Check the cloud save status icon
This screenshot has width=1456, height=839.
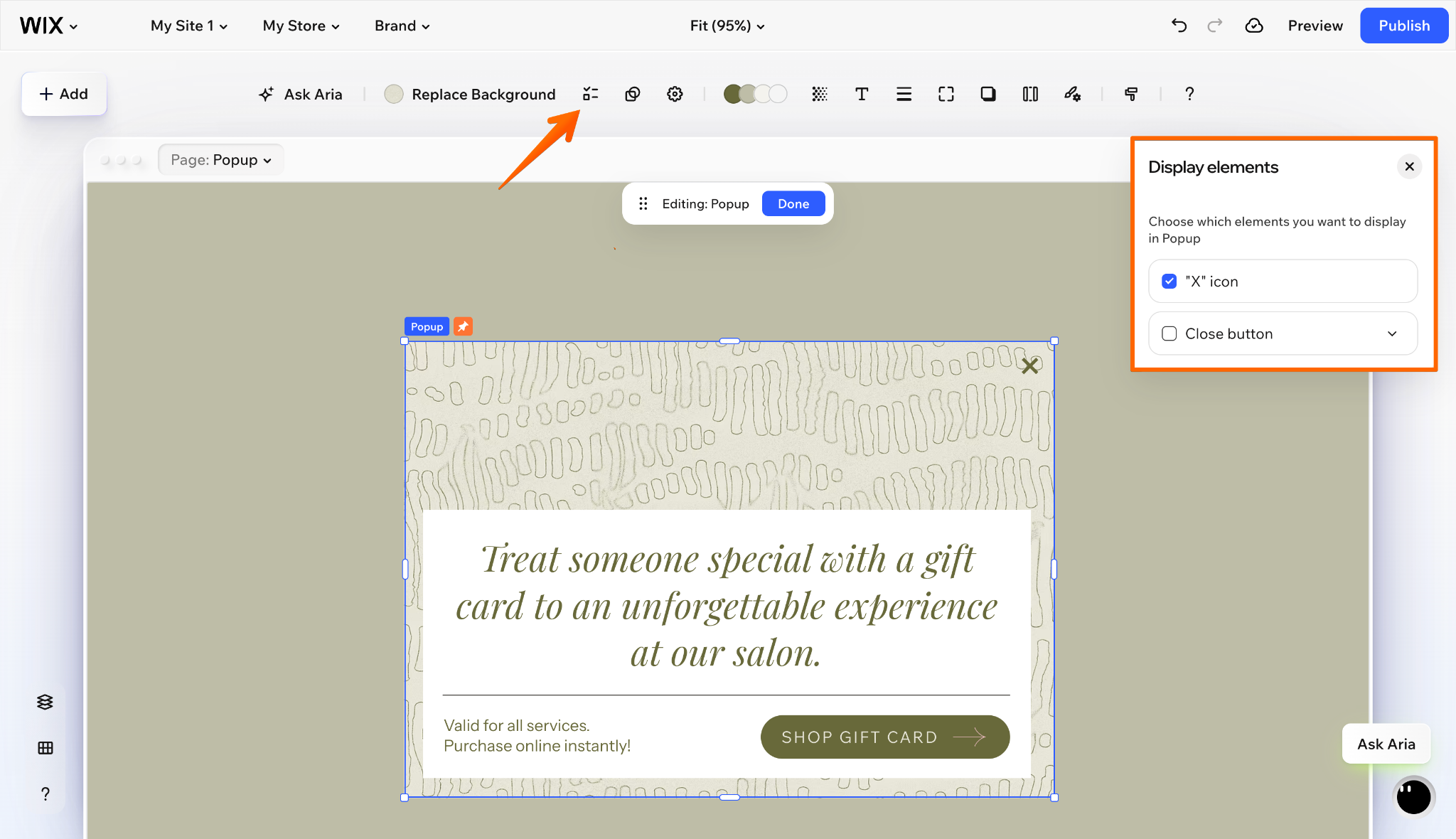(x=1254, y=26)
